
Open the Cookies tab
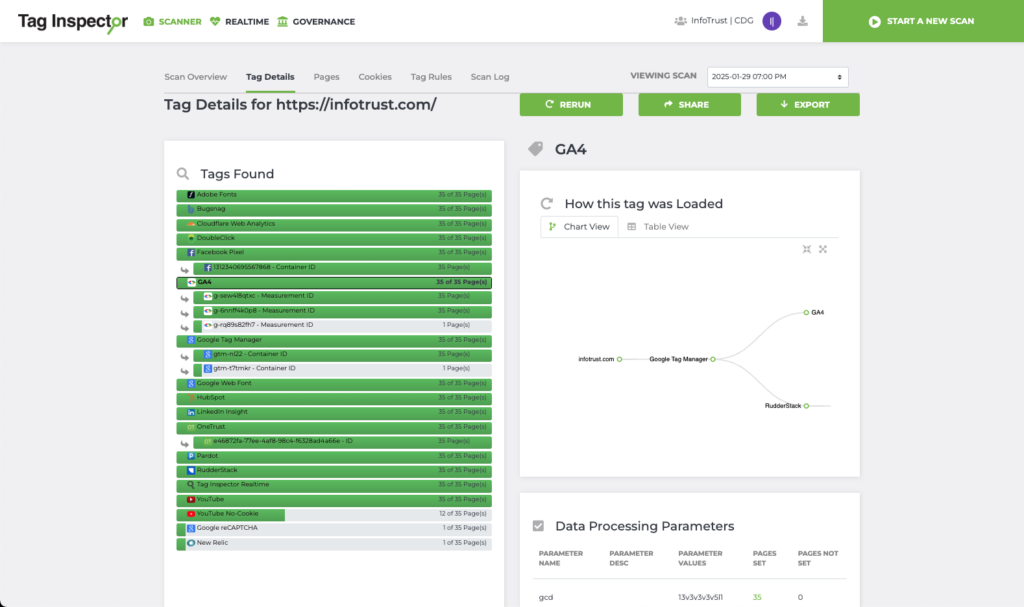[x=375, y=77]
